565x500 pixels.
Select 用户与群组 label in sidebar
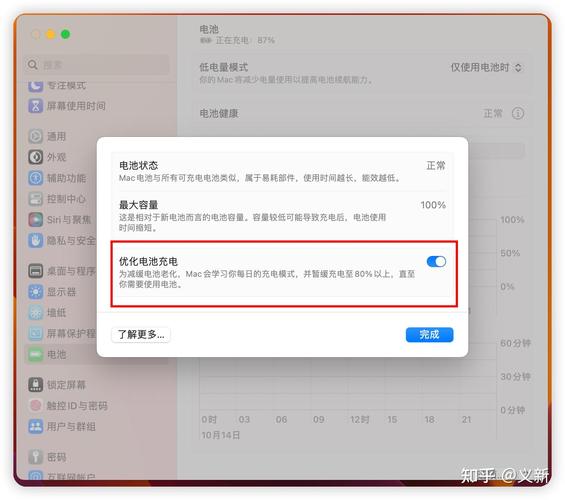click(71, 427)
